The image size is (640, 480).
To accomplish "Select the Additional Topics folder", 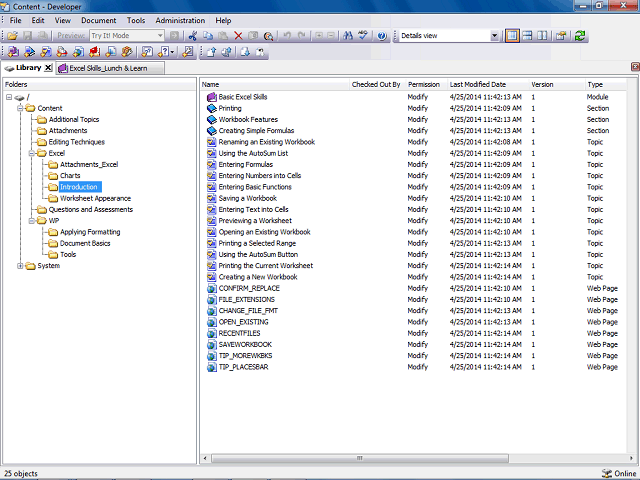I will 74,120.
